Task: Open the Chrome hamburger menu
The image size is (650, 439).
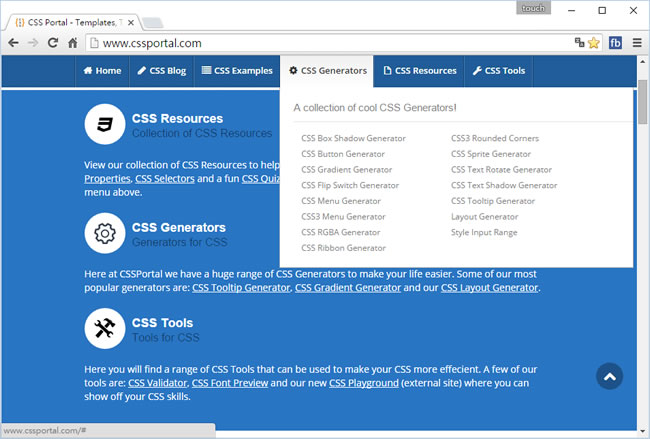Action: [637, 43]
